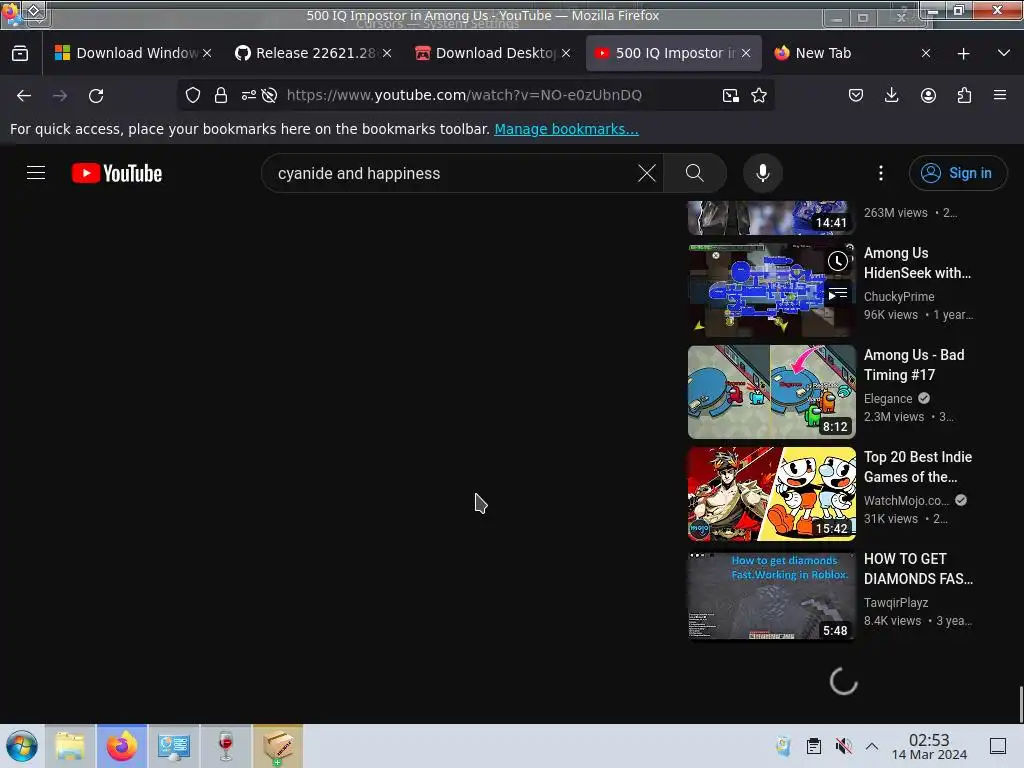Open the extensions puzzle menu

964,95
